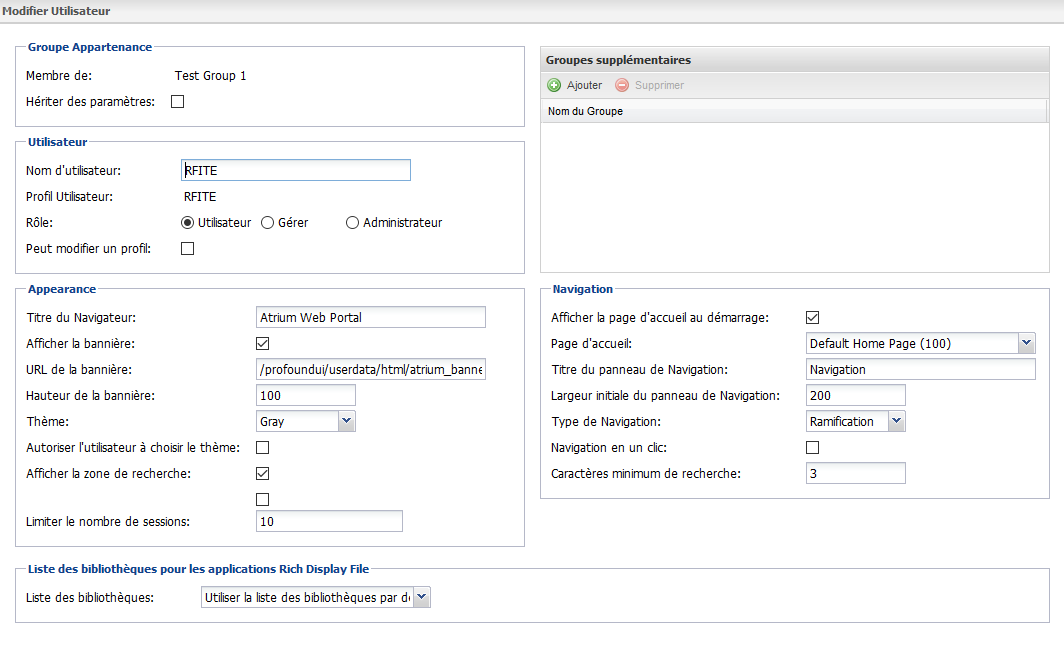Click the Titre du Navigateur field
The image size is (1064, 648).
(370, 317)
